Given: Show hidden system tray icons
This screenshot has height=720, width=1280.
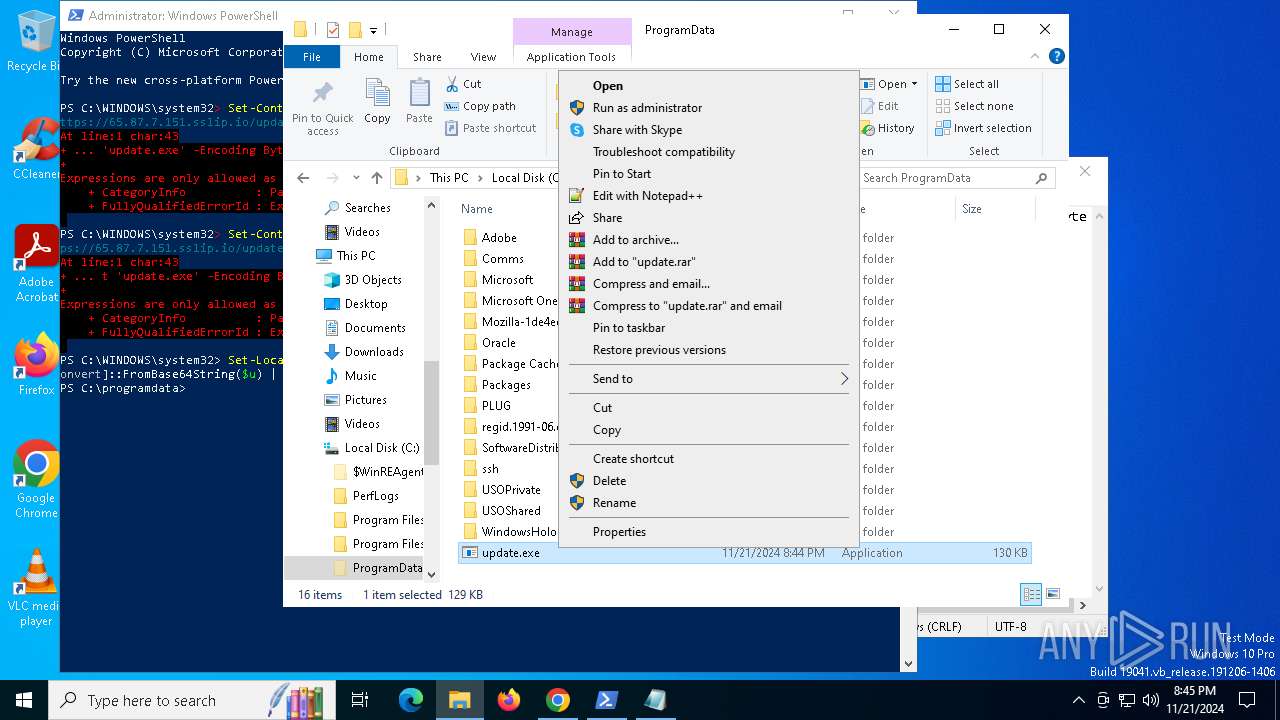Looking at the screenshot, I should point(1078,700).
